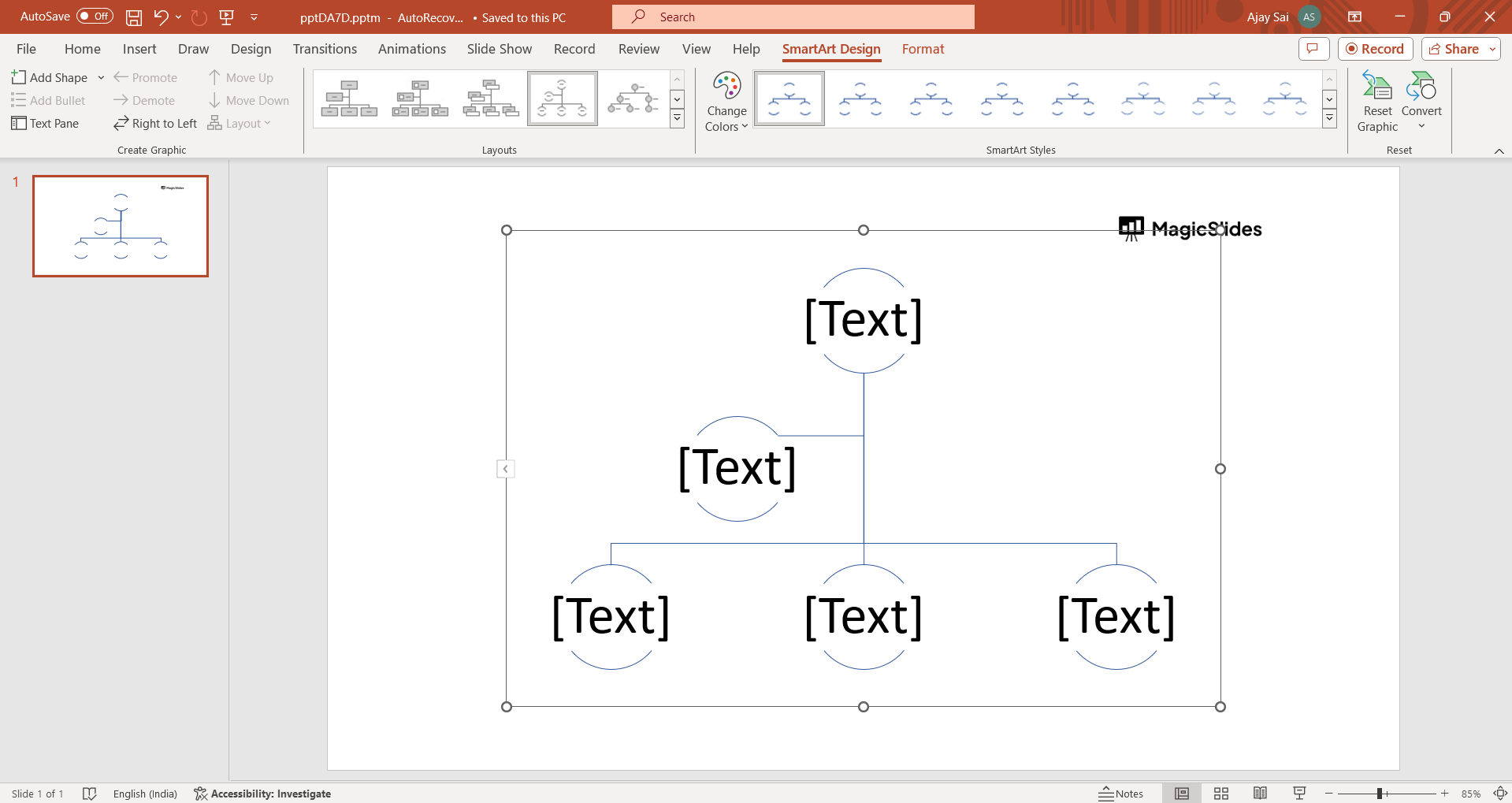1512x803 pixels.
Task: Open the Text Pane
Action: coord(46,124)
